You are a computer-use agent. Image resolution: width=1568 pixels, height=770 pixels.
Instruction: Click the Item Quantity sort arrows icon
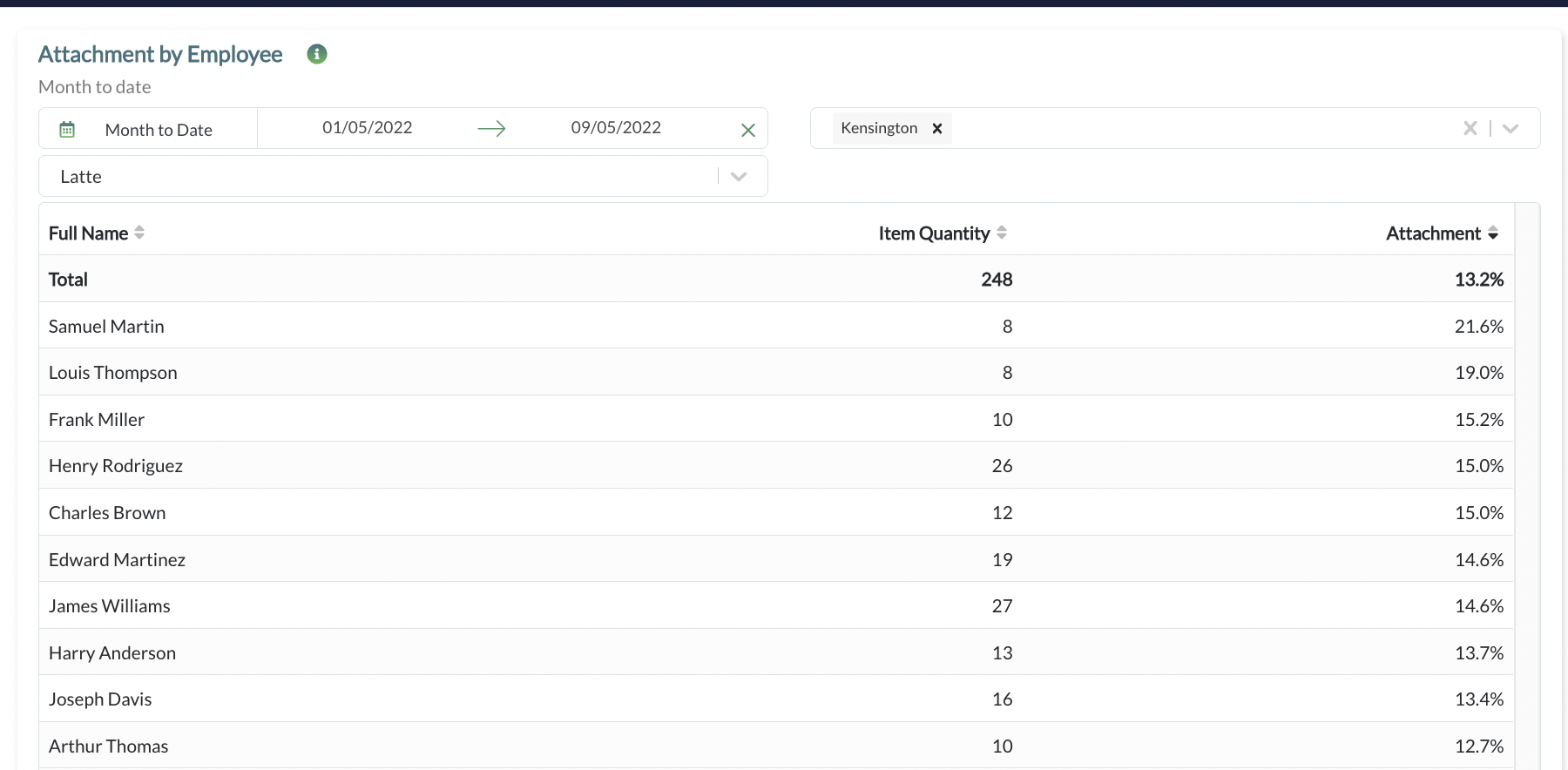point(1002,233)
